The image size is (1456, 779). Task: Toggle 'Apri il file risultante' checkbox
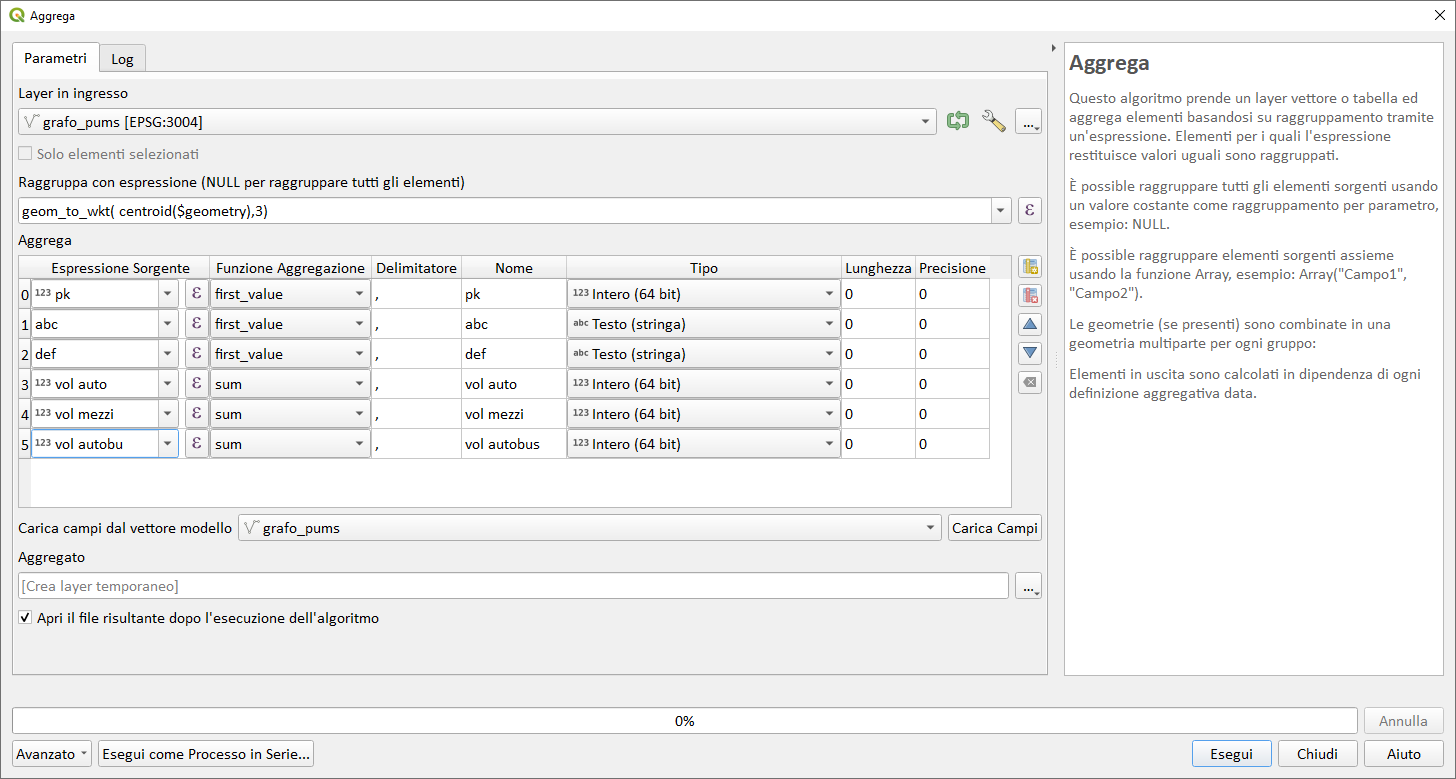(25, 618)
